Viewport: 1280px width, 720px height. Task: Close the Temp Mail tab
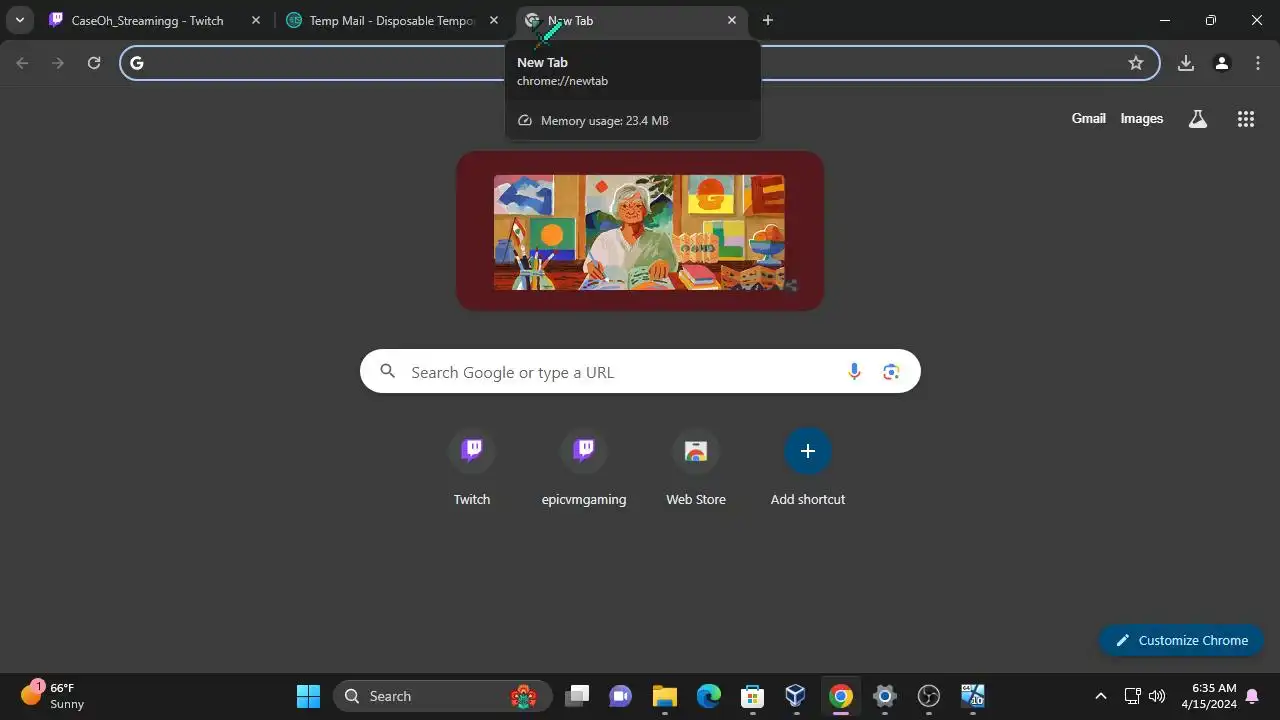pos(493,20)
